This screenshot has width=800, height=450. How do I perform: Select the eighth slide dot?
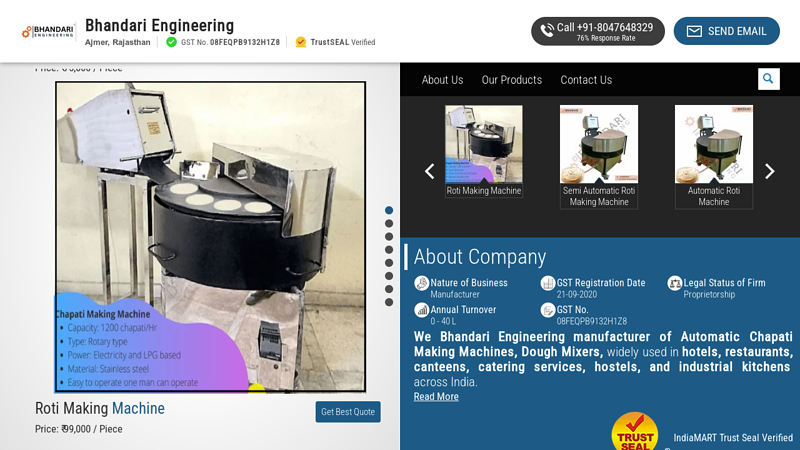click(x=389, y=302)
